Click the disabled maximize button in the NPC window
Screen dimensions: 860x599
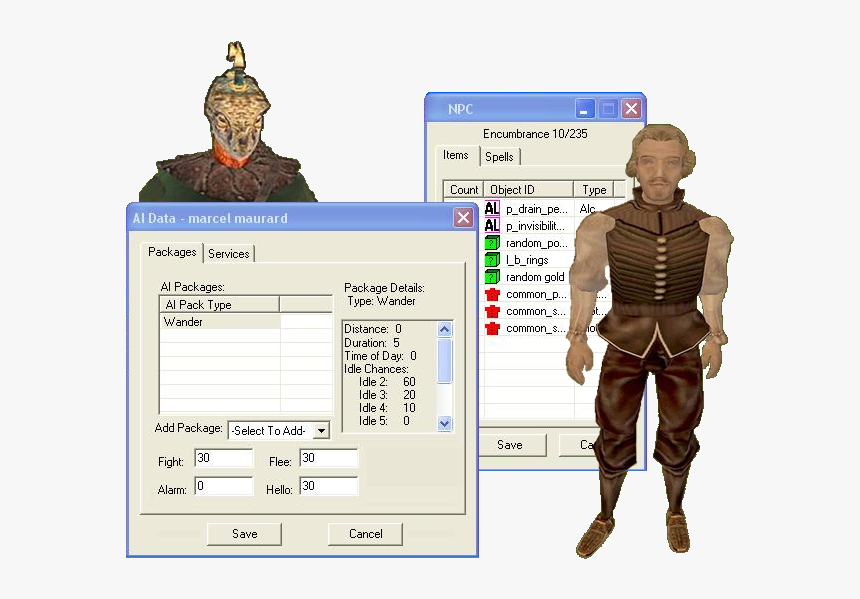coord(608,109)
